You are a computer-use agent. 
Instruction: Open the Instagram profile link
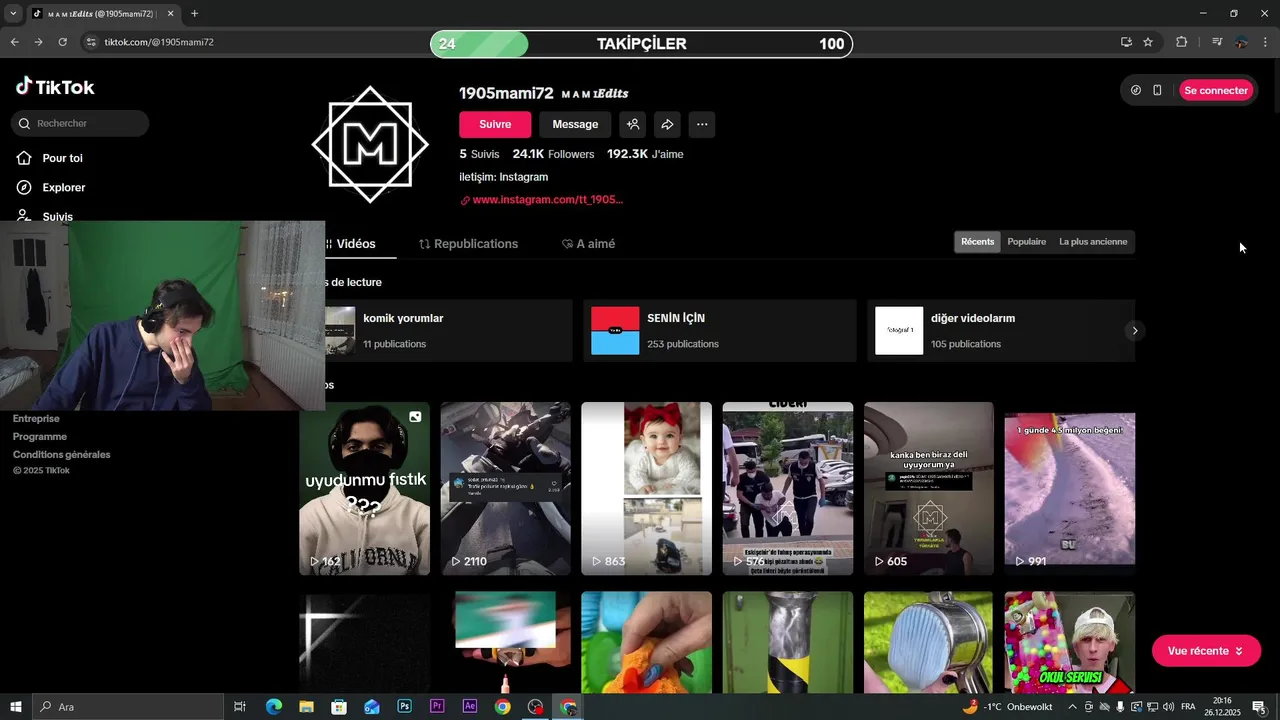pyautogui.click(x=541, y=200)
